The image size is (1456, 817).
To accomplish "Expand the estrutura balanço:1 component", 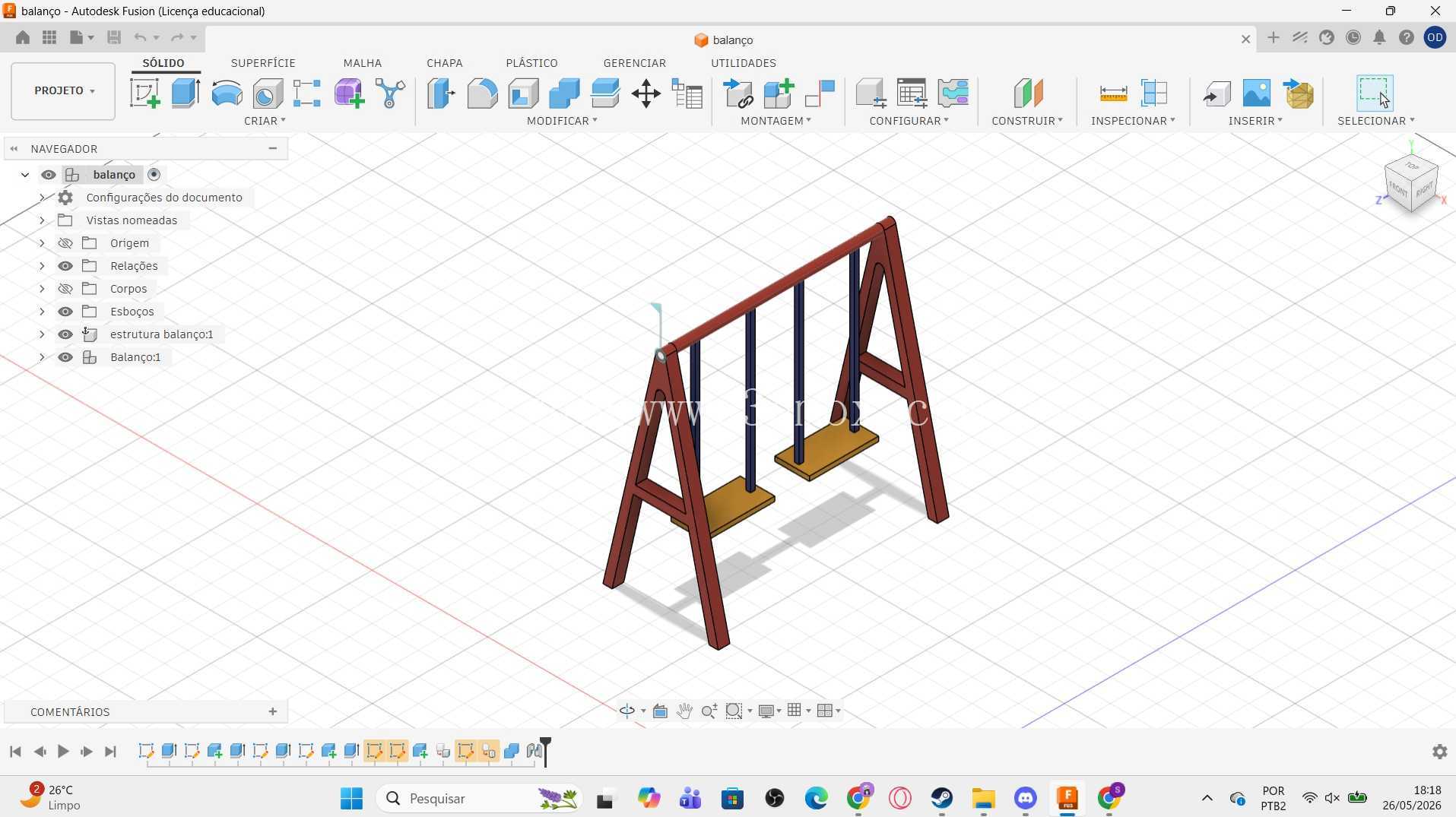I will 42,334.
